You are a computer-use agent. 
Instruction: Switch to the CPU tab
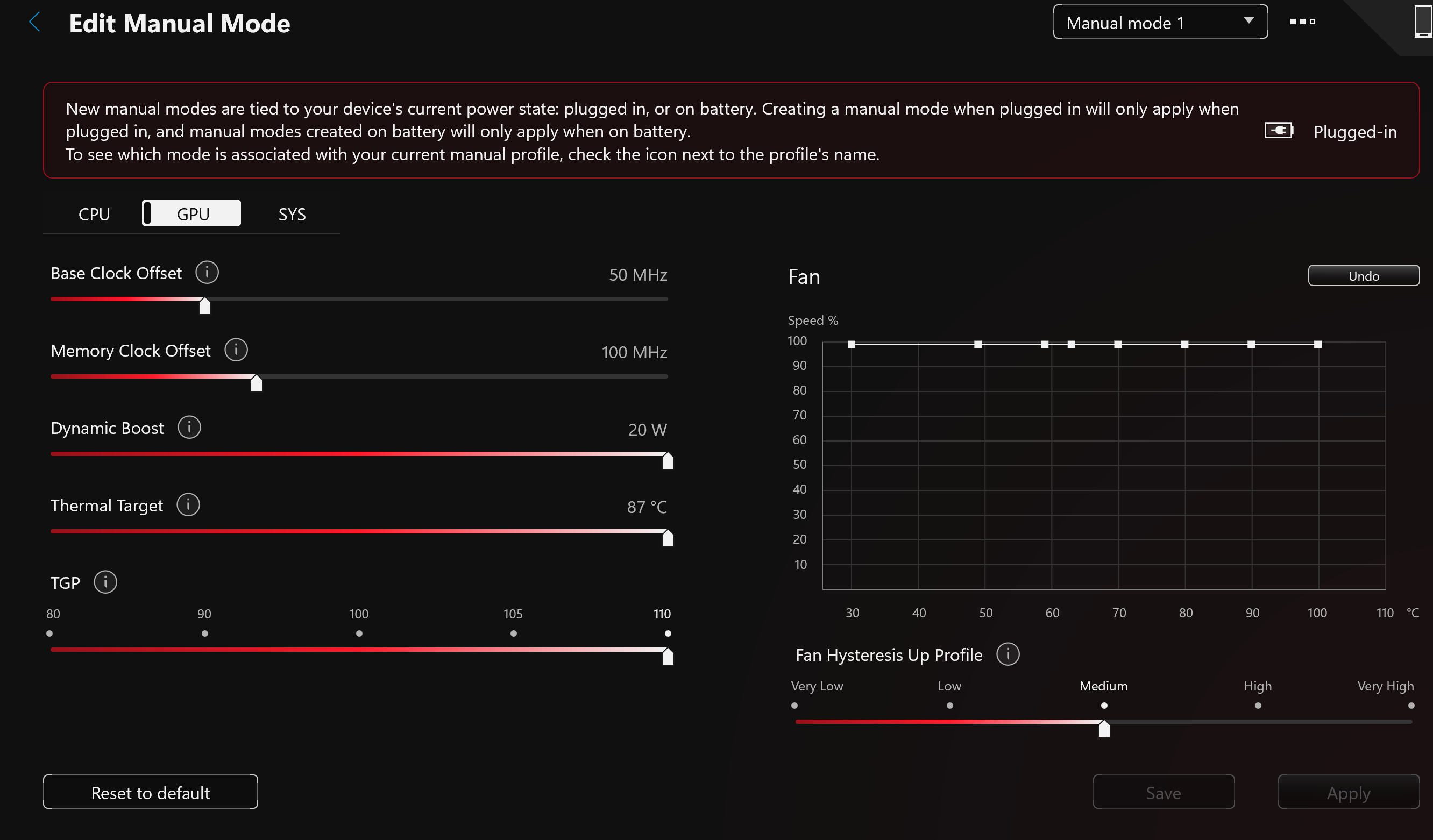(x=94, y=213)
